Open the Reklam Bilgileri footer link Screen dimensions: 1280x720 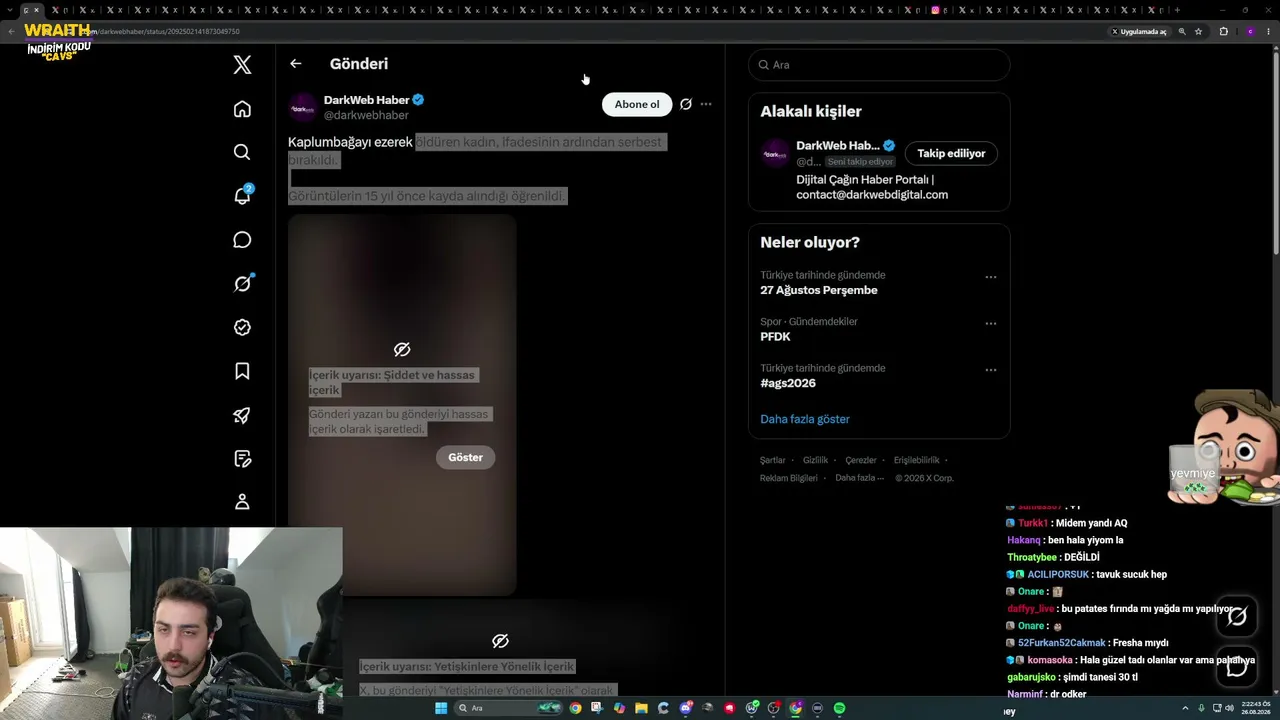(x=789, y=478)
